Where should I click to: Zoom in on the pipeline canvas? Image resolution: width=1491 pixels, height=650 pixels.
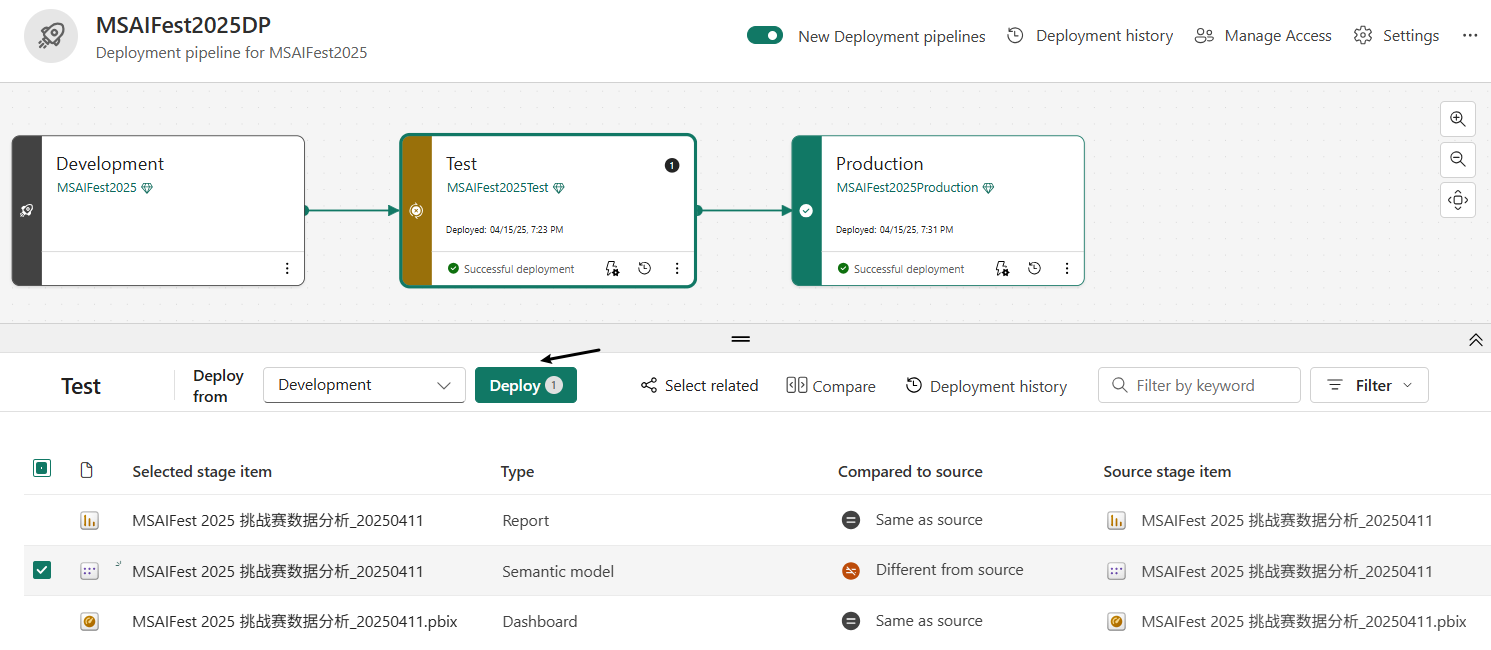[1457, 119]
